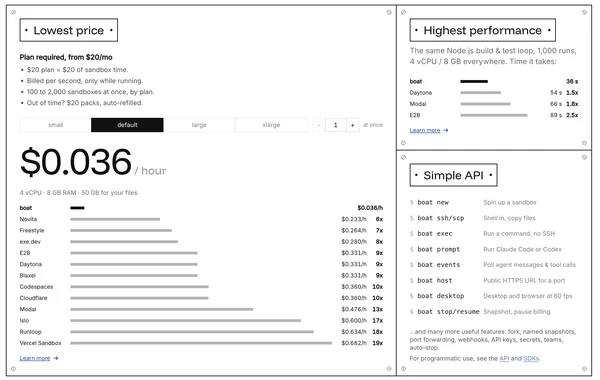Click the boat new command
The height and width of the screenshot is (380, 600).
pos(433,202)
